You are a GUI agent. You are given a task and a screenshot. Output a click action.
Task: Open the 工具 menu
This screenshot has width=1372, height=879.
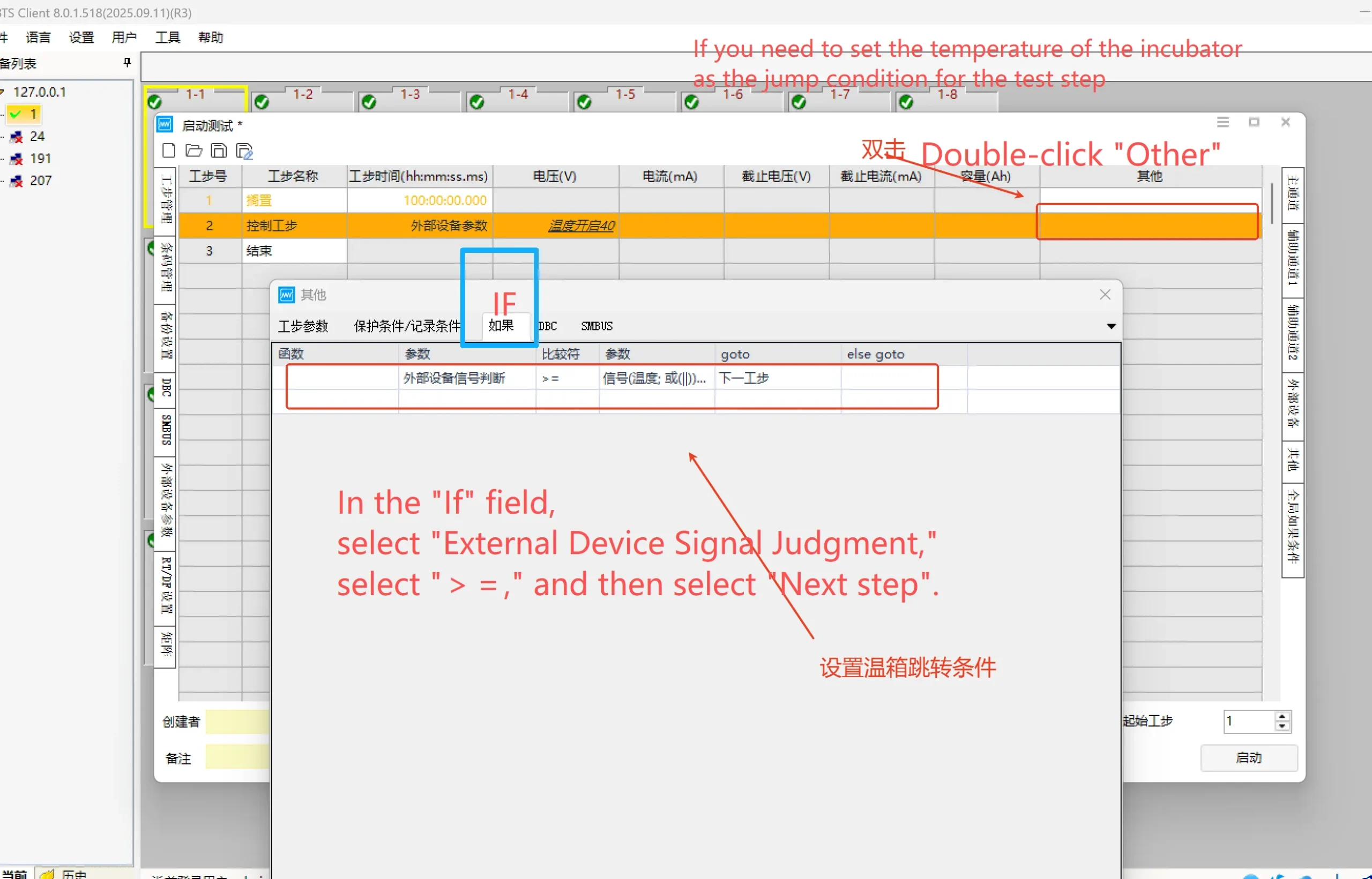point(167,37)
